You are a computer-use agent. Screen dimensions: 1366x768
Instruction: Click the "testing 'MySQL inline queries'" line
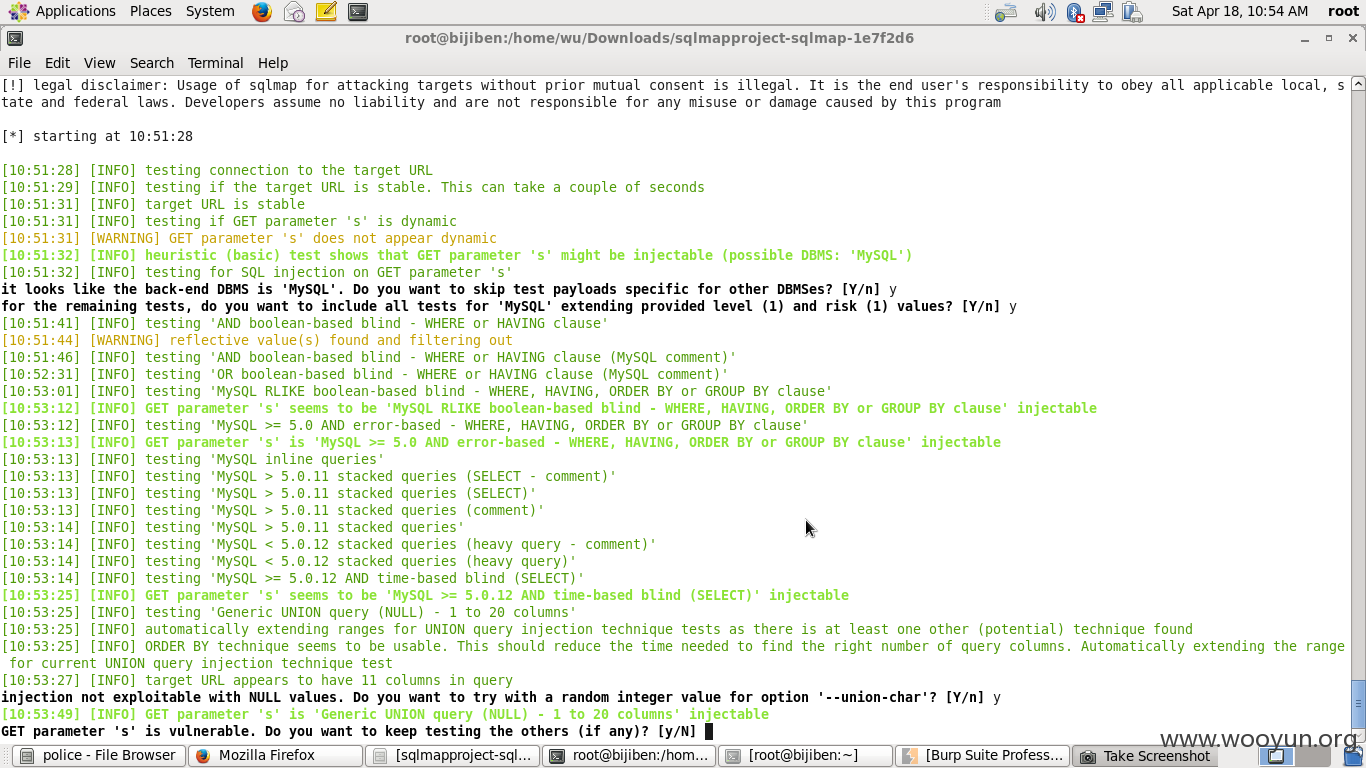[x=193, y=459]
